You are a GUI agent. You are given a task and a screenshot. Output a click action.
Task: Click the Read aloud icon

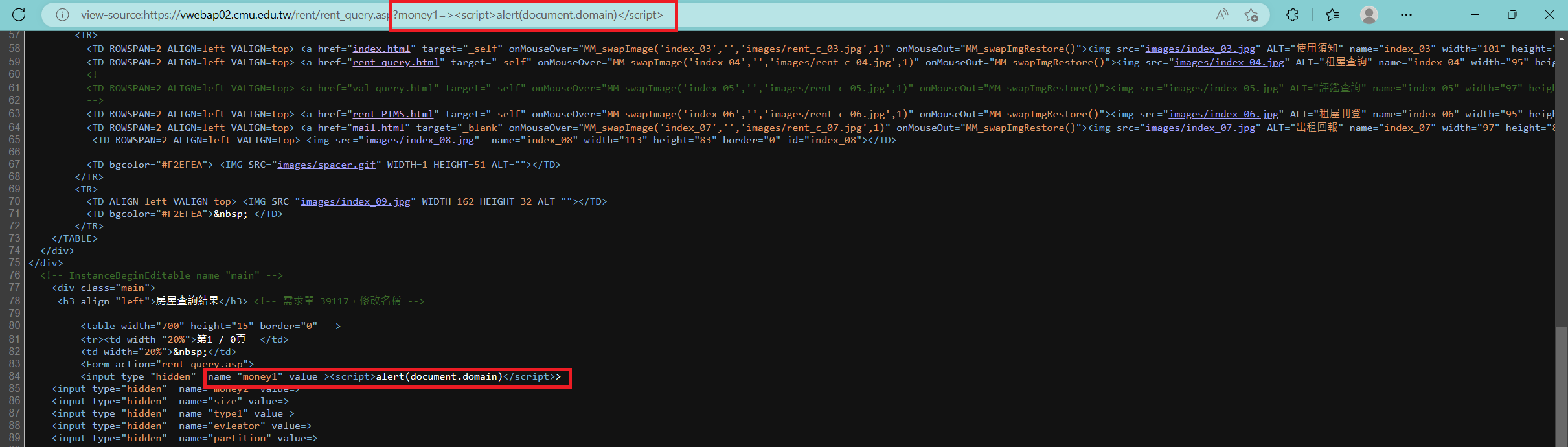pos(1221,15)
